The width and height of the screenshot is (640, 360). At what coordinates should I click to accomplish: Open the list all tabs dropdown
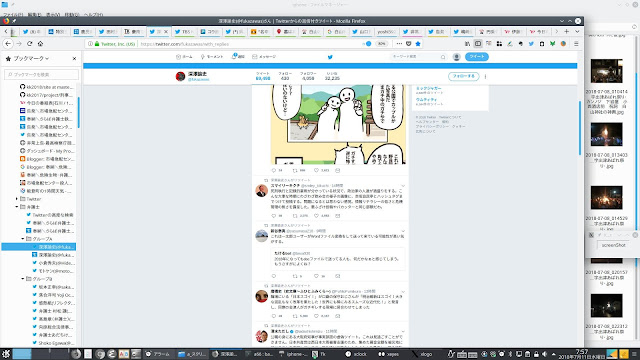[x=577, y=31]
